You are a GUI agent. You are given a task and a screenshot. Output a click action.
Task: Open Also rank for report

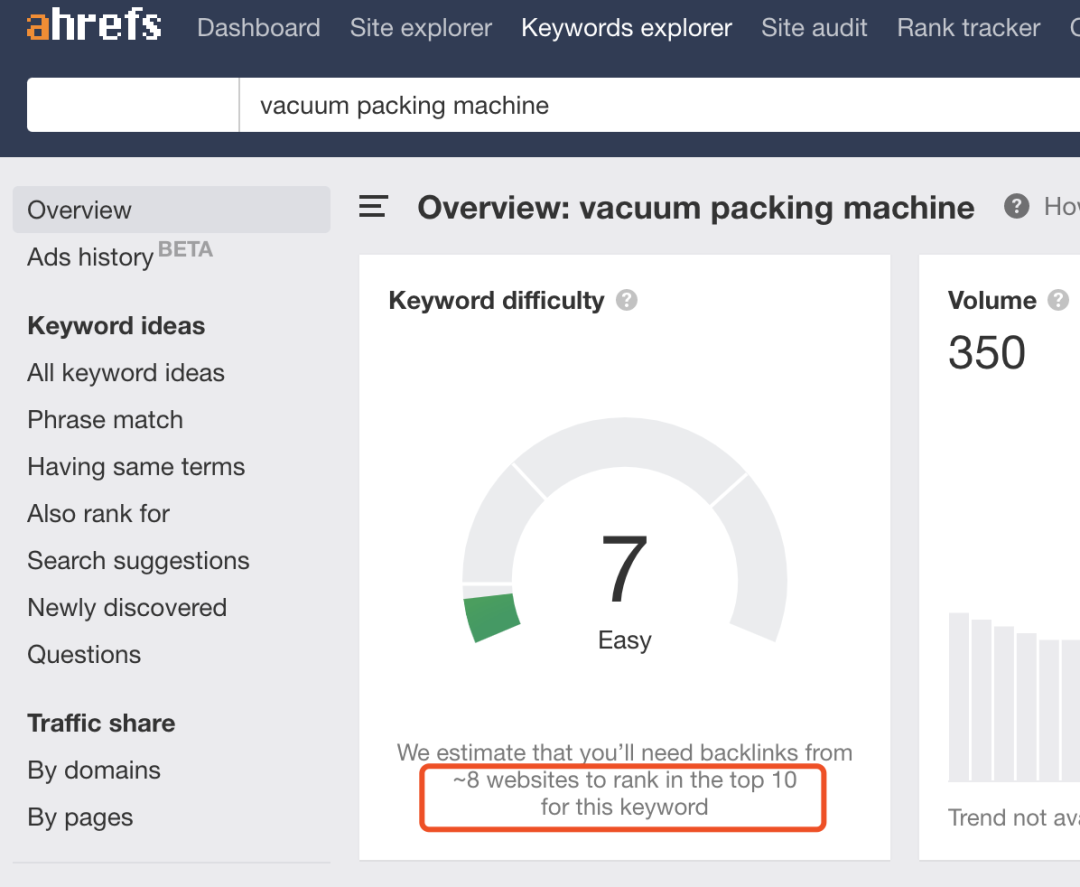tap(98, 514)
